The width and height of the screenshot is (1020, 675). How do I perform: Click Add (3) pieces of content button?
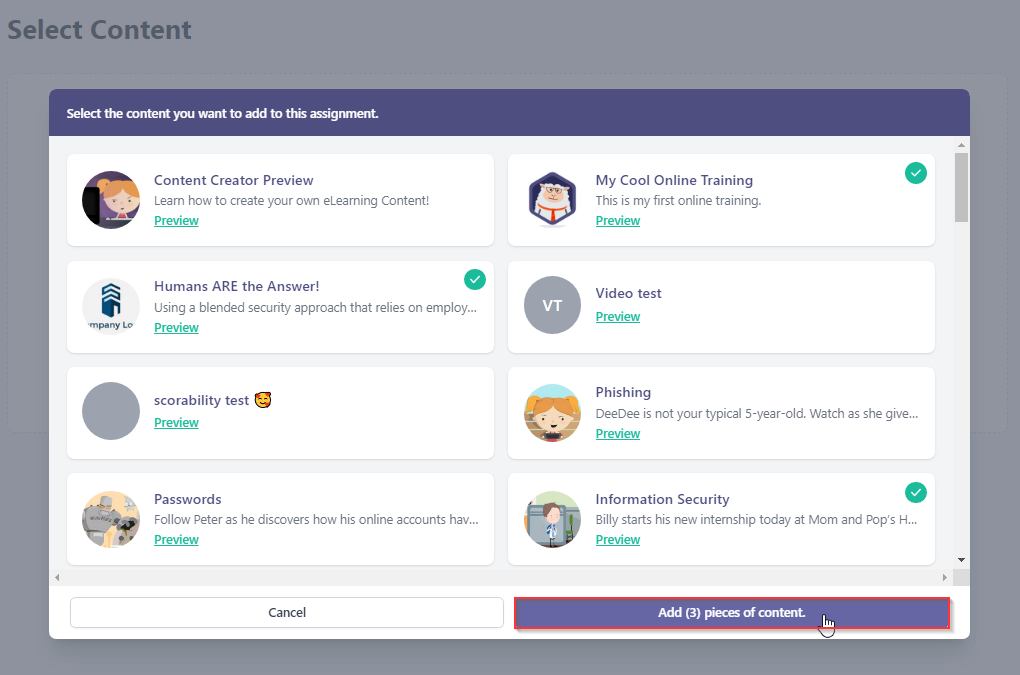[731, 613]
